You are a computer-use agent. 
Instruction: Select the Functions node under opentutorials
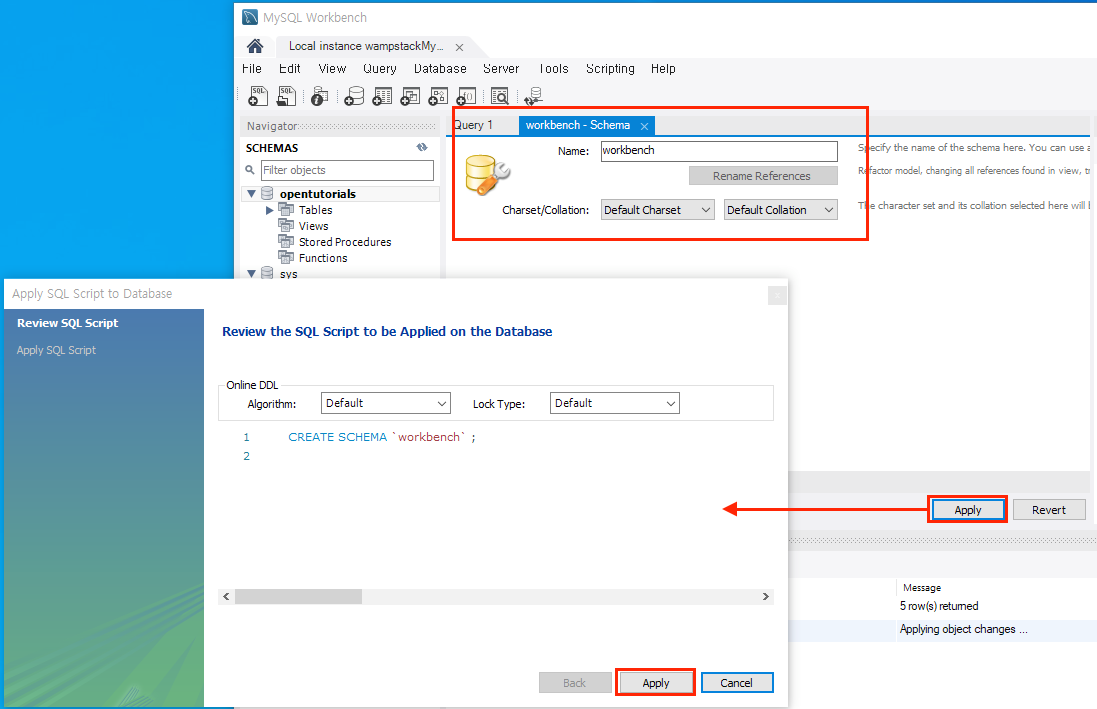(323, 258)
